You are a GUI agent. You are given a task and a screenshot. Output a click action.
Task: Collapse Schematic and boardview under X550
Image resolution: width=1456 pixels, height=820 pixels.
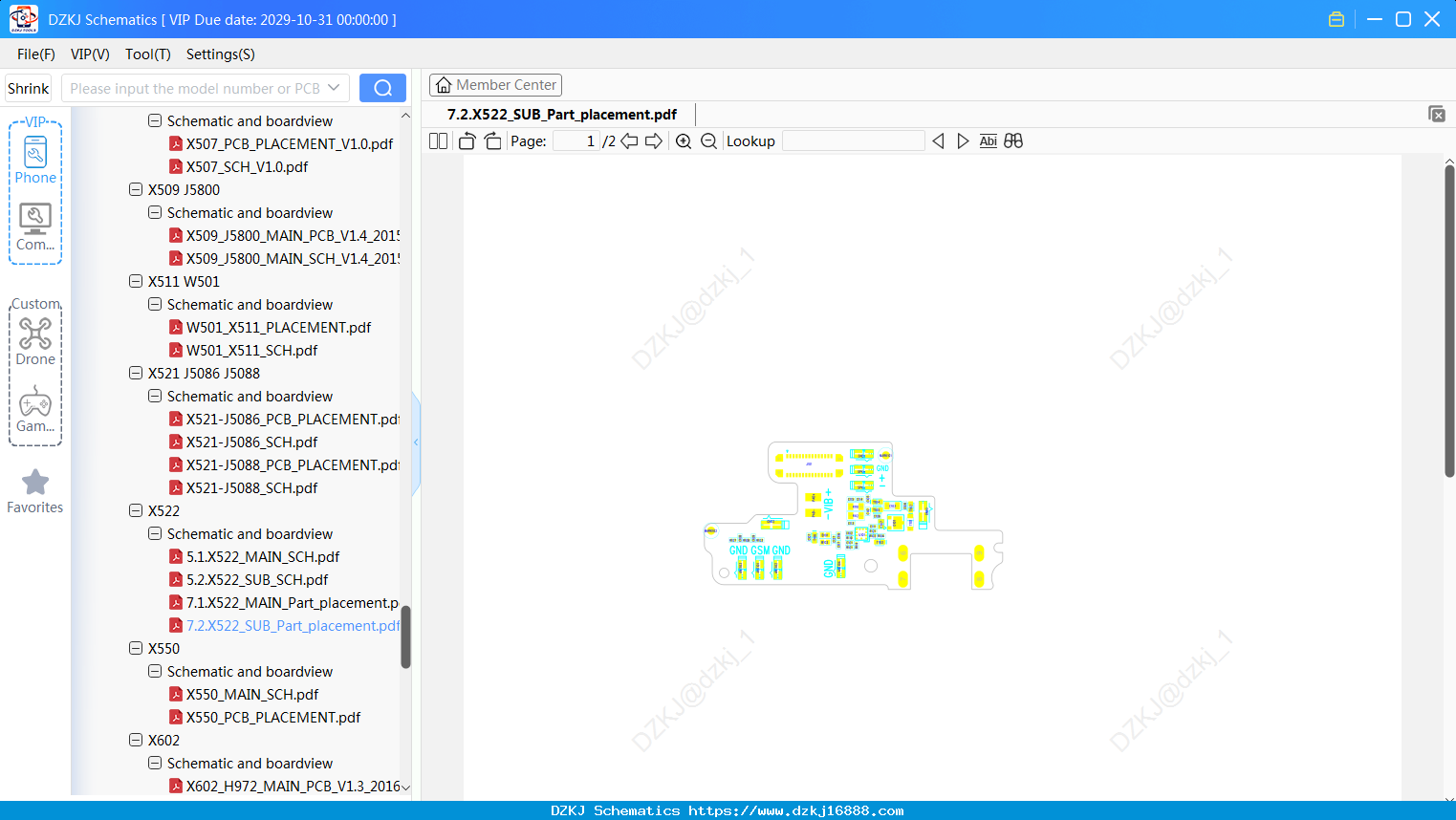155,671
